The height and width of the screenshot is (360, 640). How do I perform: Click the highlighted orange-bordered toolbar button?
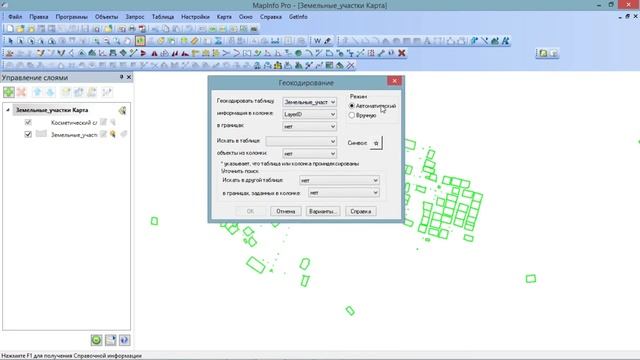tap(140, 41)
